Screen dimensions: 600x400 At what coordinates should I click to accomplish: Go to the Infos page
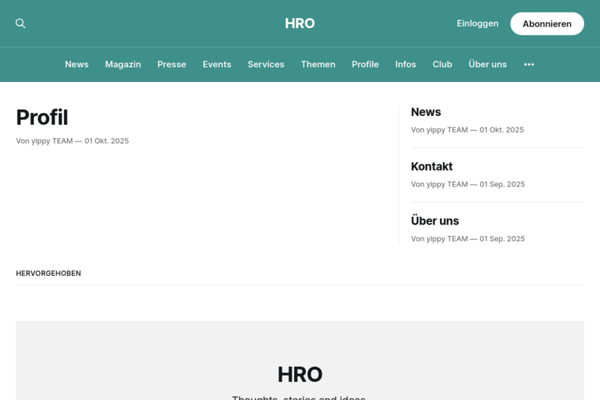click(x=405, y=64)
